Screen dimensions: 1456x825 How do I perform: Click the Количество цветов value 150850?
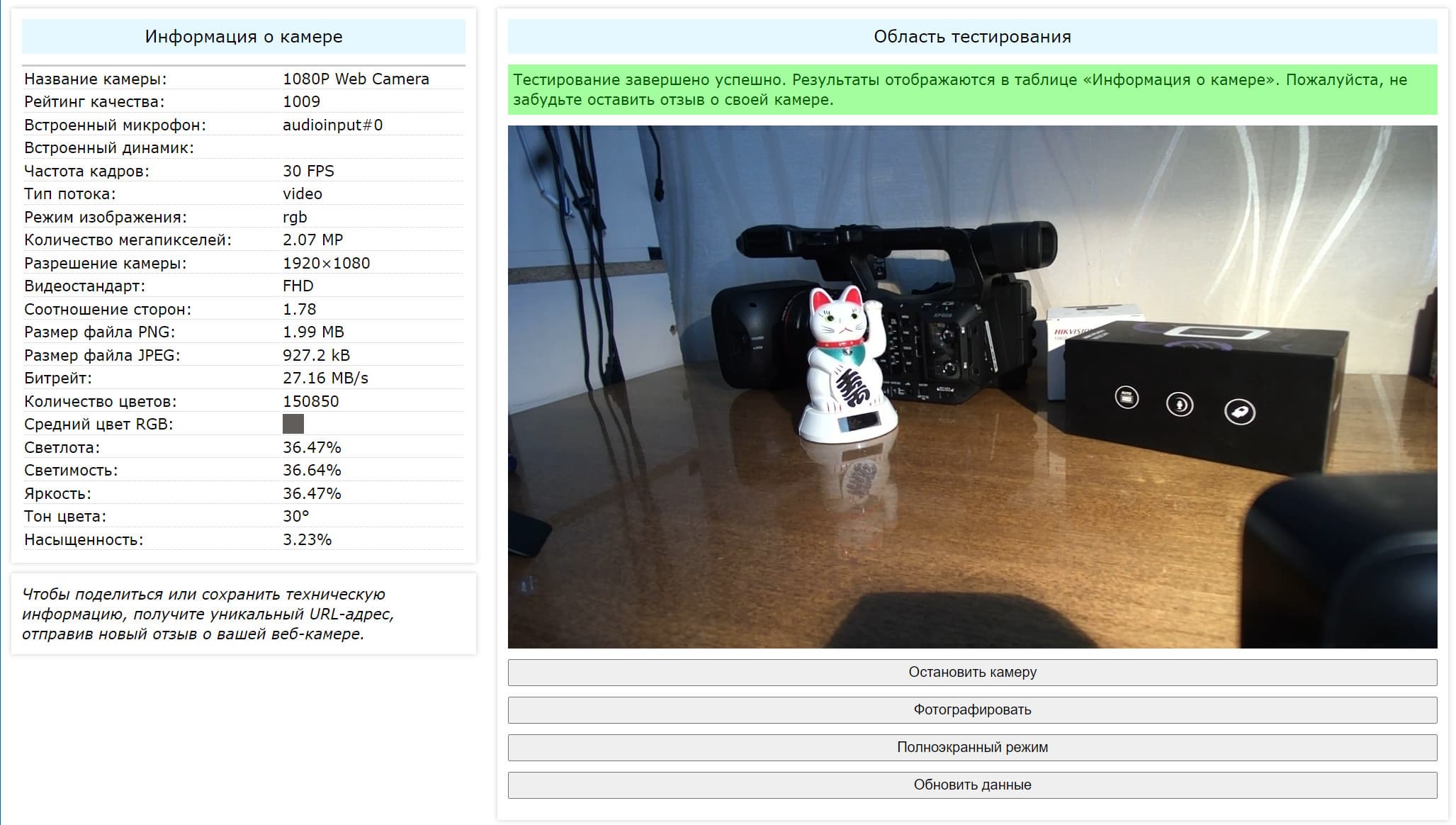pos(310,401)
